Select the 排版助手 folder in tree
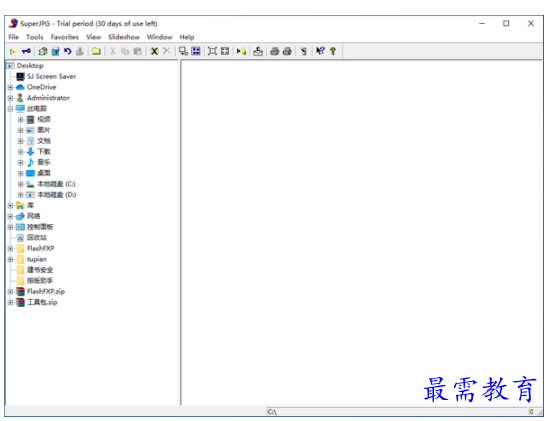 click(40, 281)
